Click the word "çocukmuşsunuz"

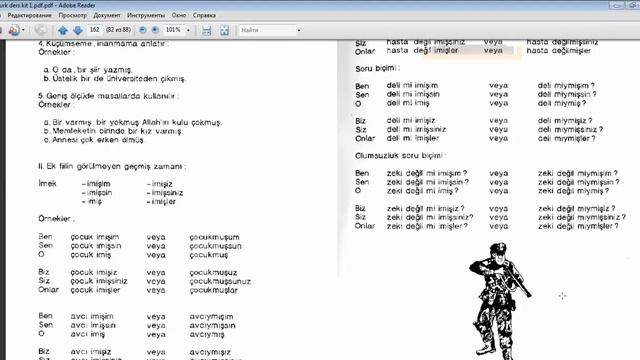(x=220, y=281)
